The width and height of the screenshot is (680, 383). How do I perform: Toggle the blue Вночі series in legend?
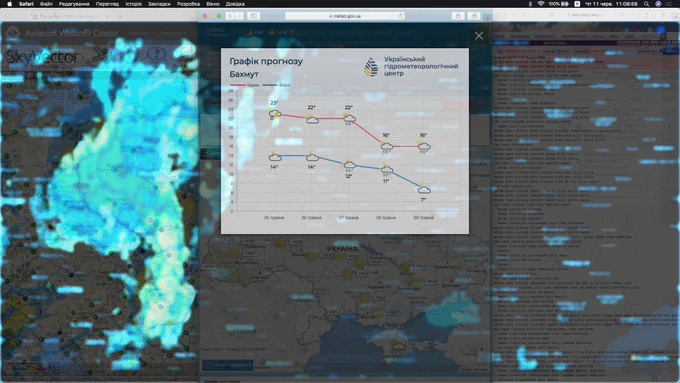[x=277, y=85]
